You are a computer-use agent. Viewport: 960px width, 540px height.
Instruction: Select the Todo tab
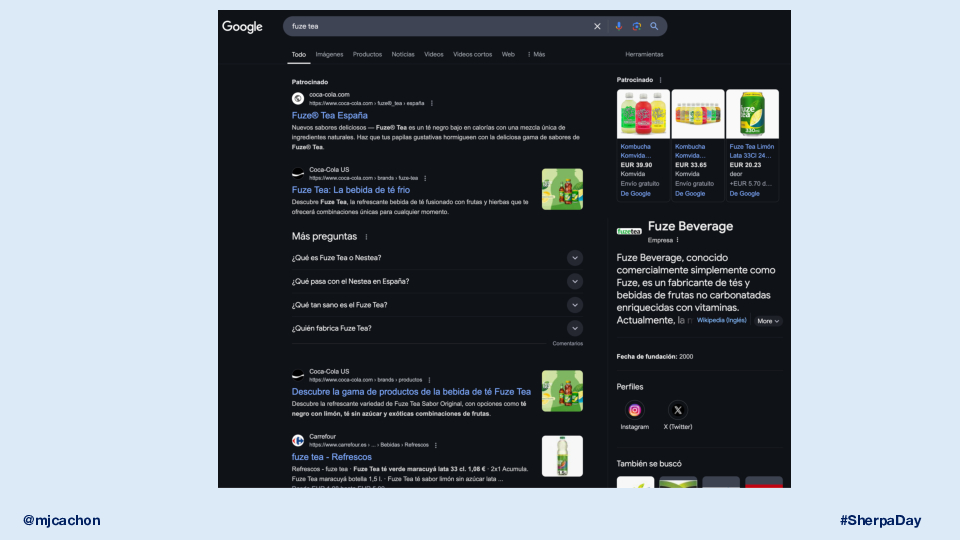[x=299, y=54]
